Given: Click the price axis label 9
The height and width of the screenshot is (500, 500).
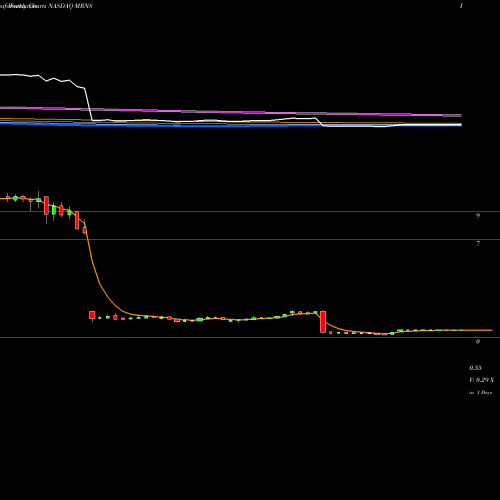Looking at the screenshot, I should [x=478, y=216].
